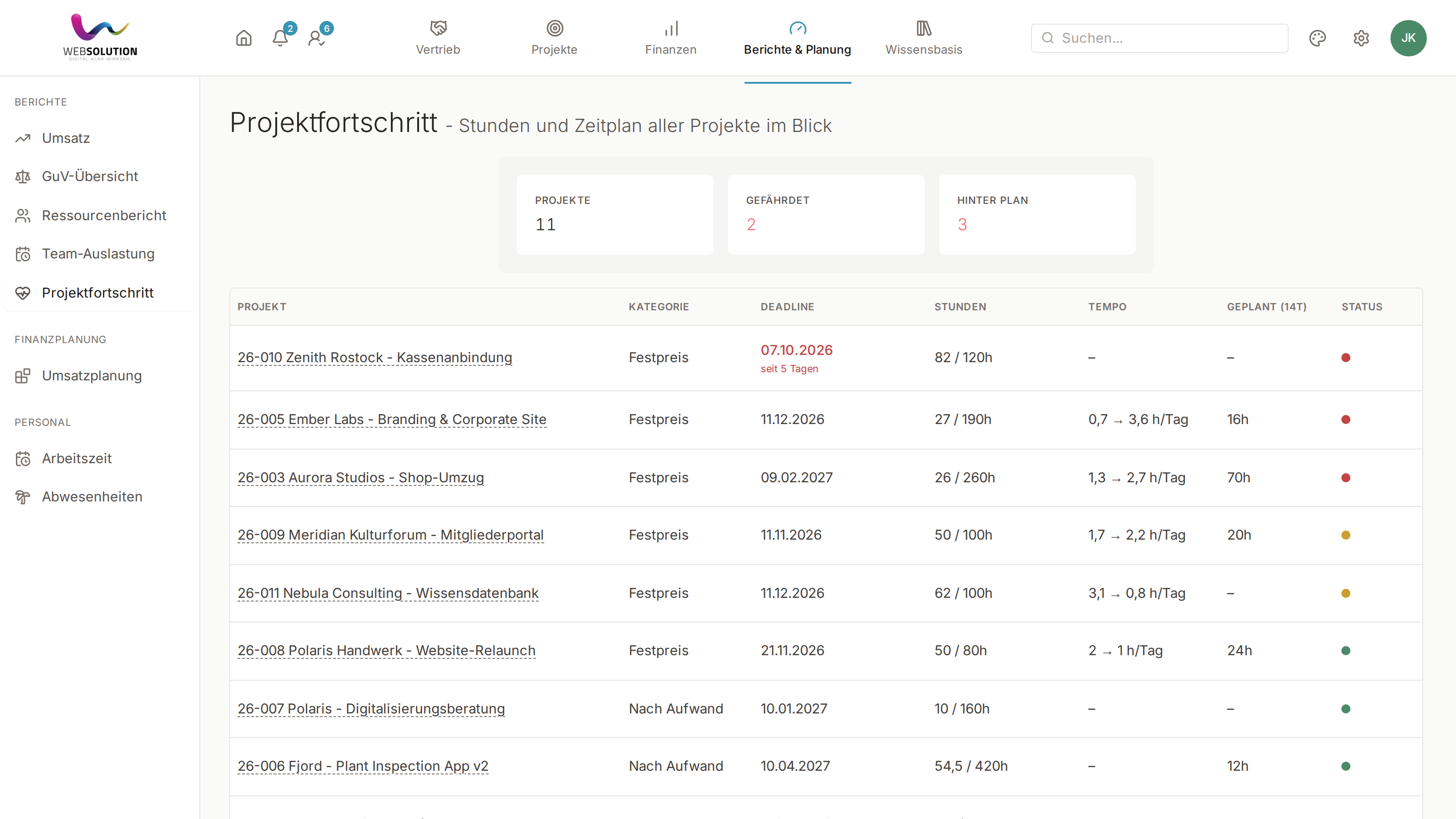Viewport: 1456px width, 819px height.
Task: Open the Finanzen tab
Action: 671,39
